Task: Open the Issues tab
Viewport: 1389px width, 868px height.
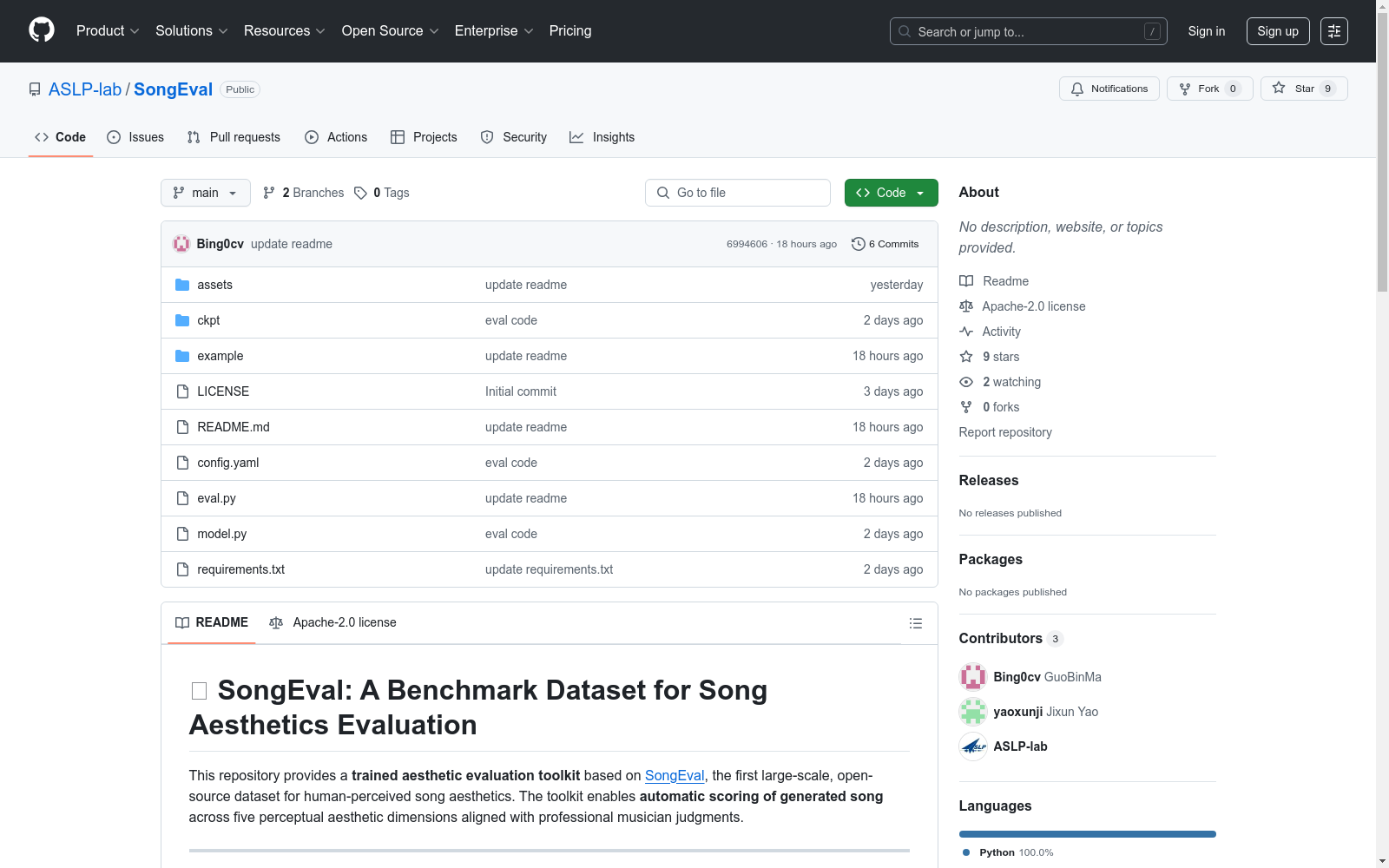Action: [x=135, y=137]
